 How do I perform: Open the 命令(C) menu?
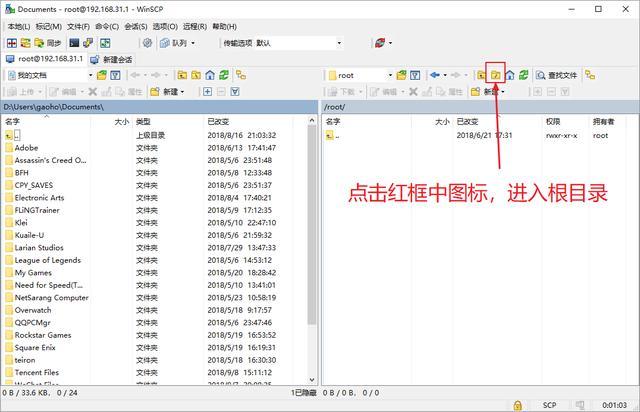click(107, 27)
